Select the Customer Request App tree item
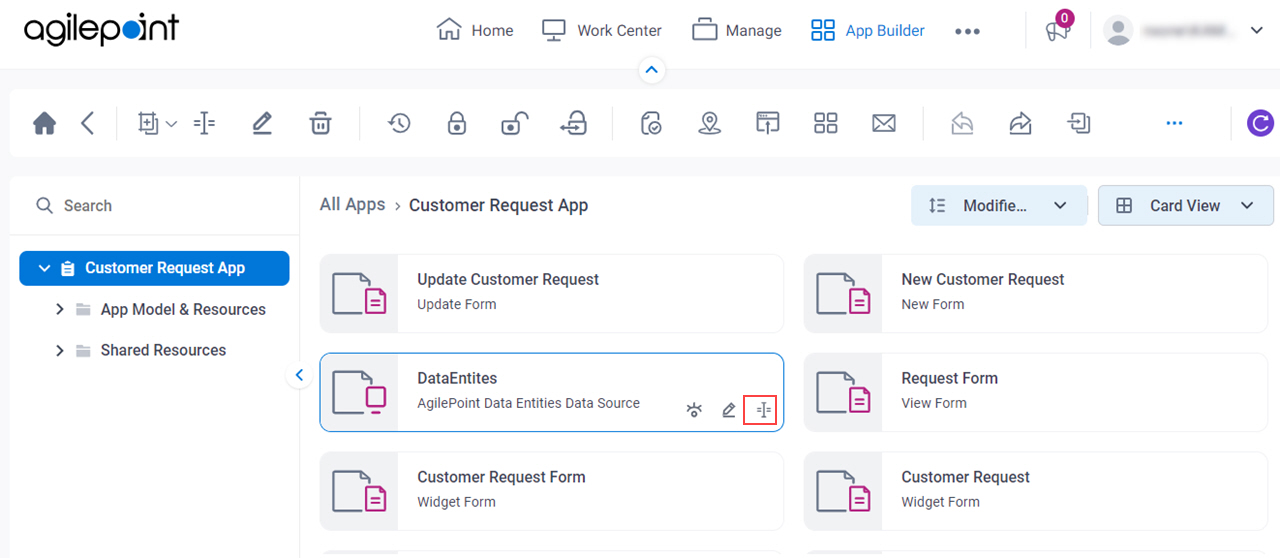The image size is (1280, 558). [154, 268]
